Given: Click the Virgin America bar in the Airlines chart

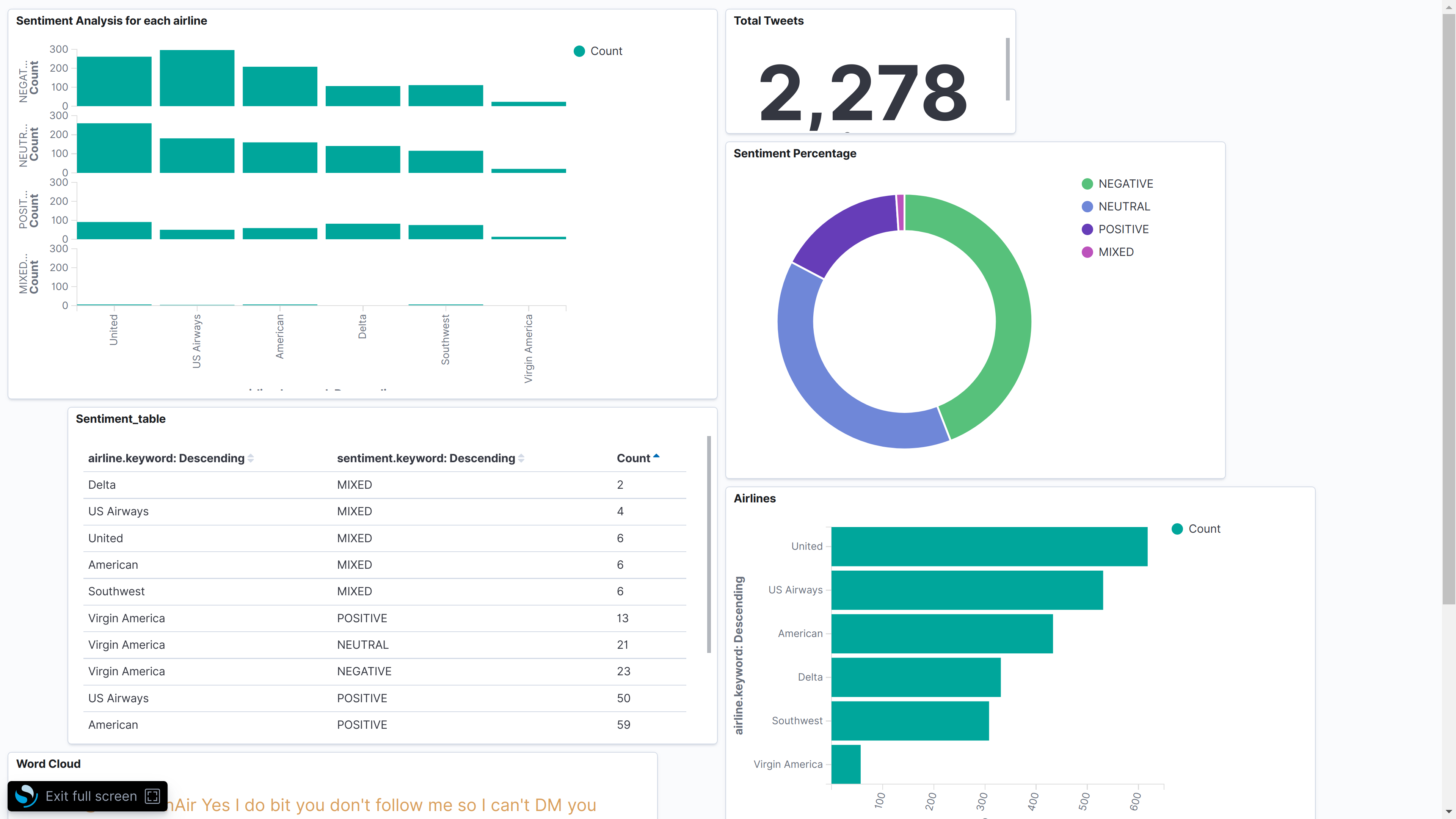Looking at the screenshot, I should coord(846,764).
